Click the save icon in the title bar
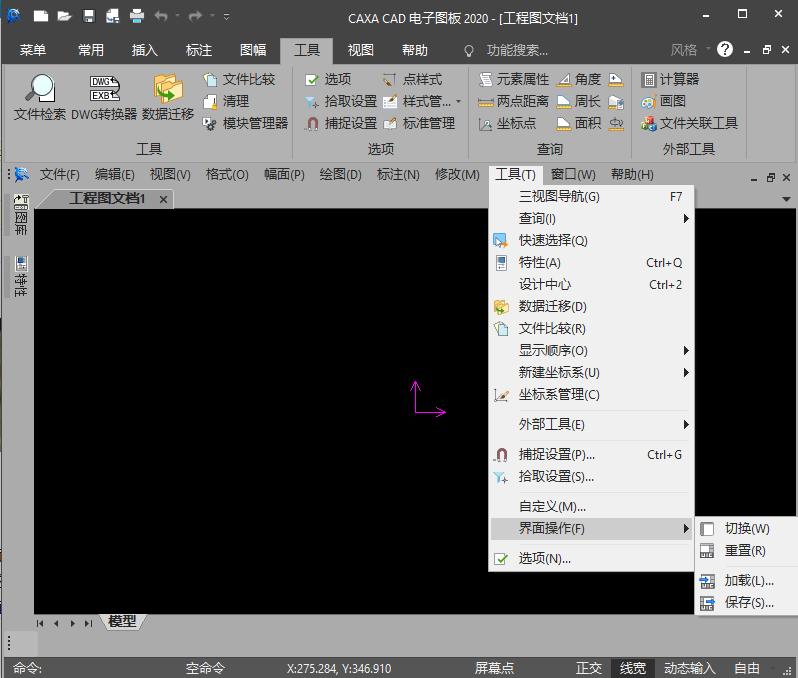 [x=89, y=16]
